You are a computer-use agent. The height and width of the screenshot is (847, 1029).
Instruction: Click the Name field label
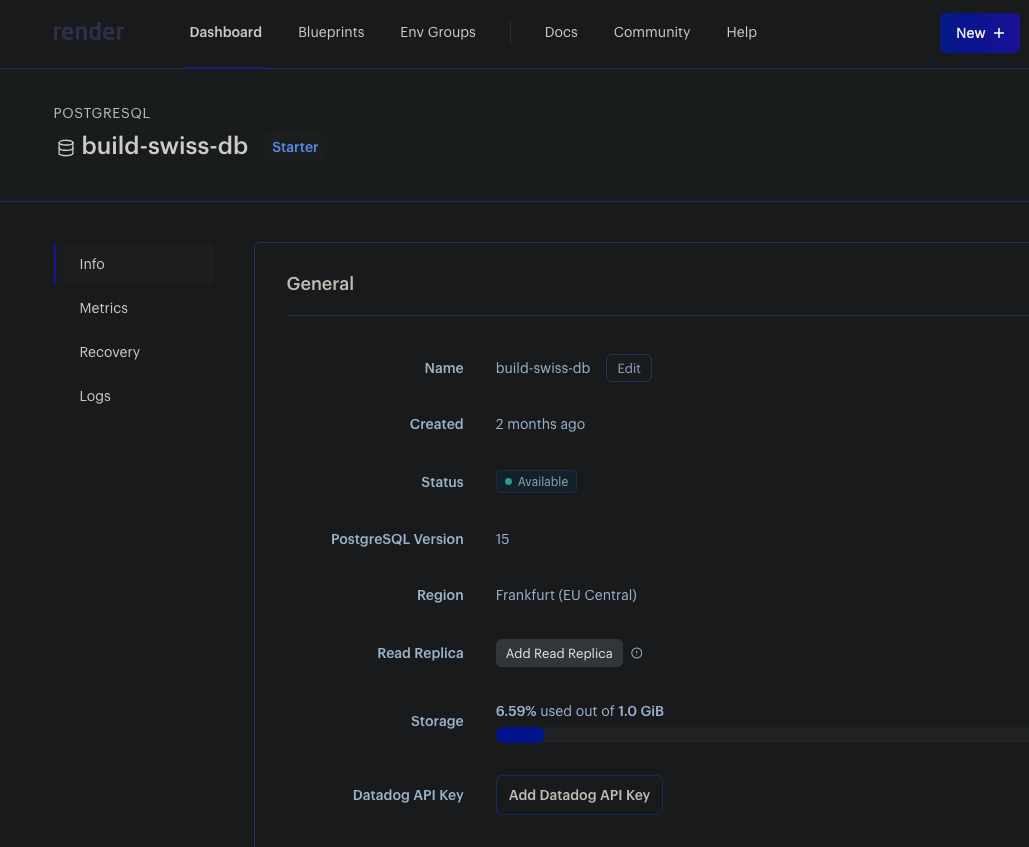444,368
